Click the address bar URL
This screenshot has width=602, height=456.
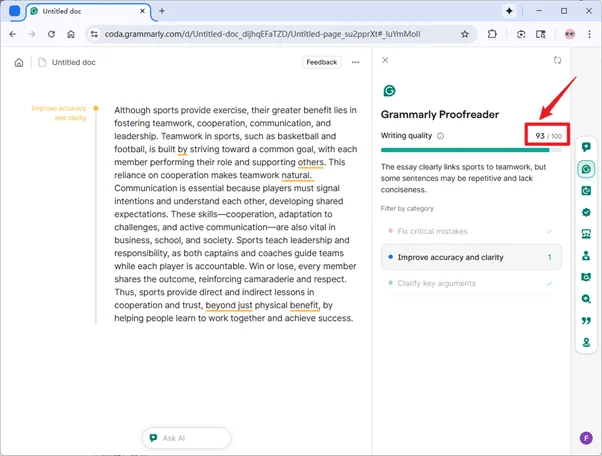262,34
